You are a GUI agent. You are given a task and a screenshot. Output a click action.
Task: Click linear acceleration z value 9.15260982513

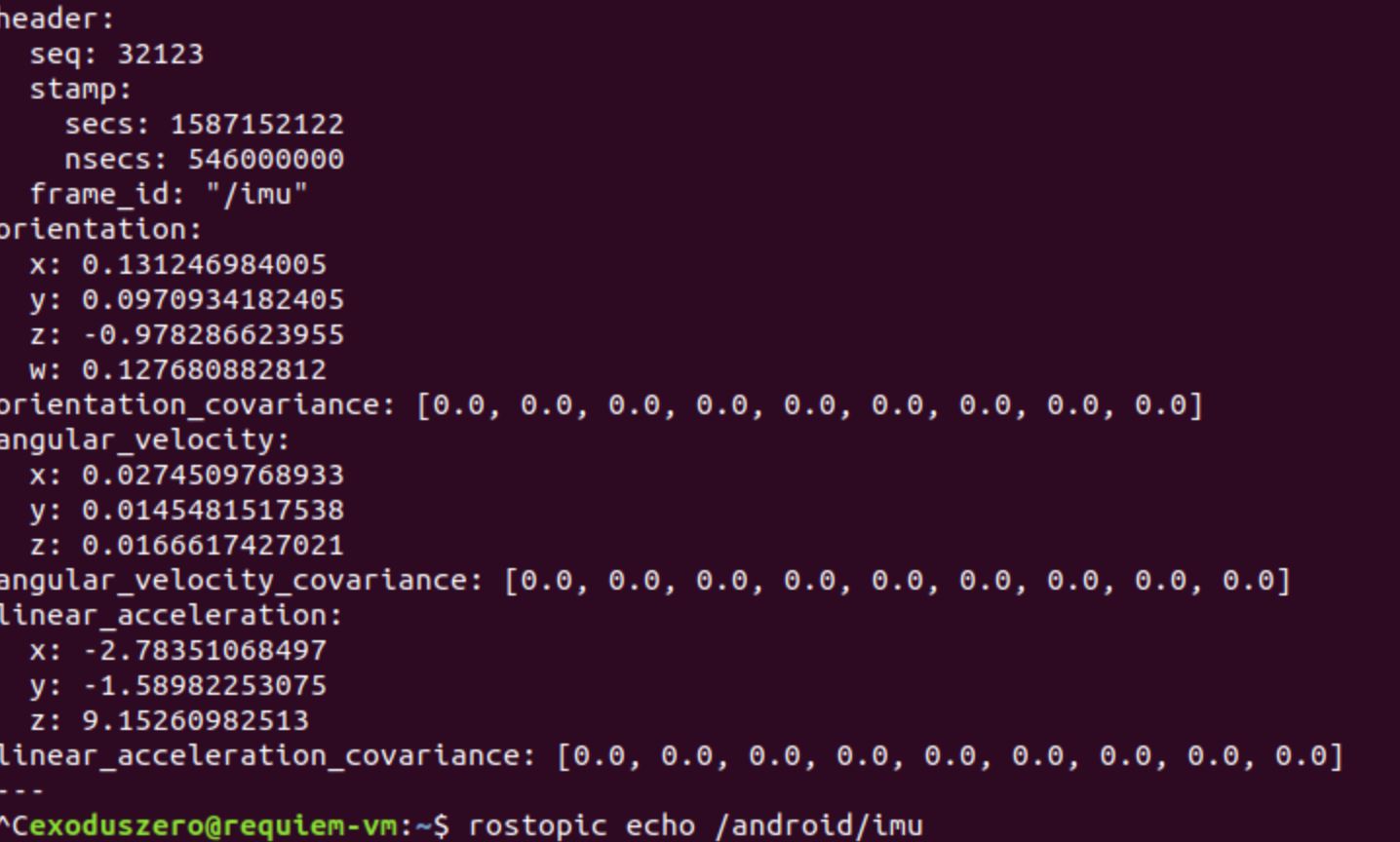(x=195, y=720)
